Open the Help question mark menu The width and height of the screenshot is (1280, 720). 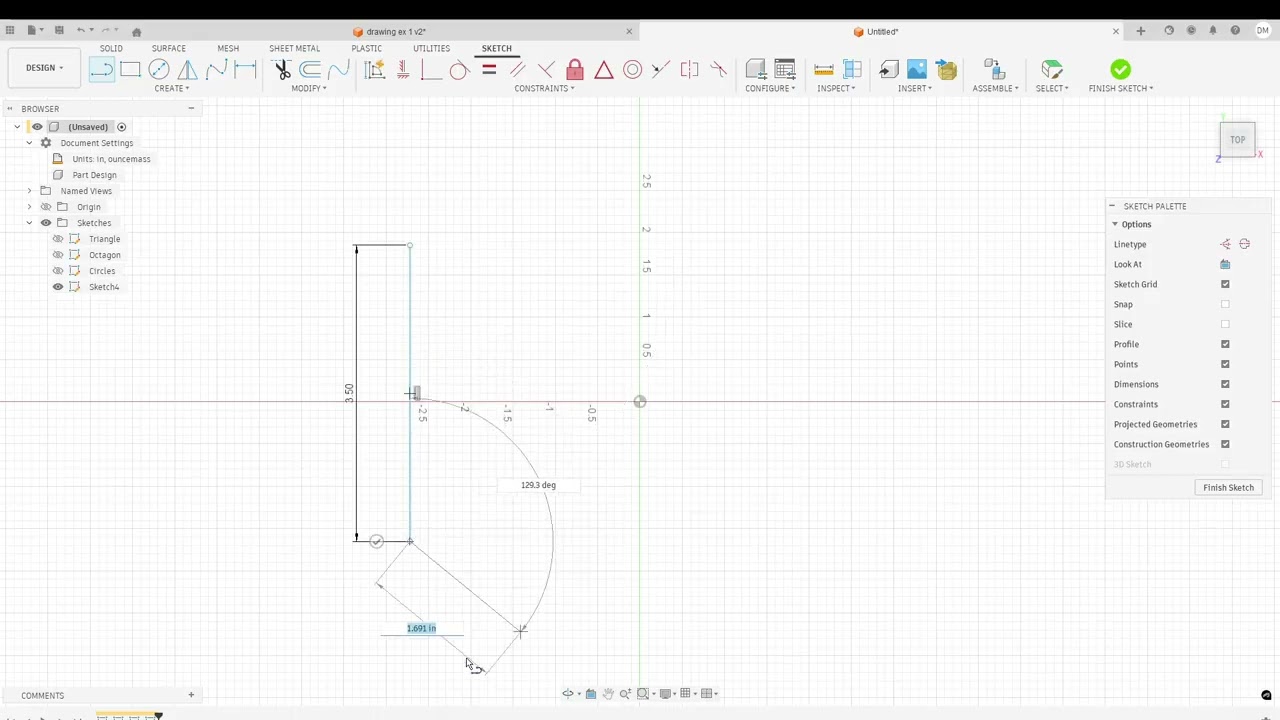click(x=1236, y=31)
